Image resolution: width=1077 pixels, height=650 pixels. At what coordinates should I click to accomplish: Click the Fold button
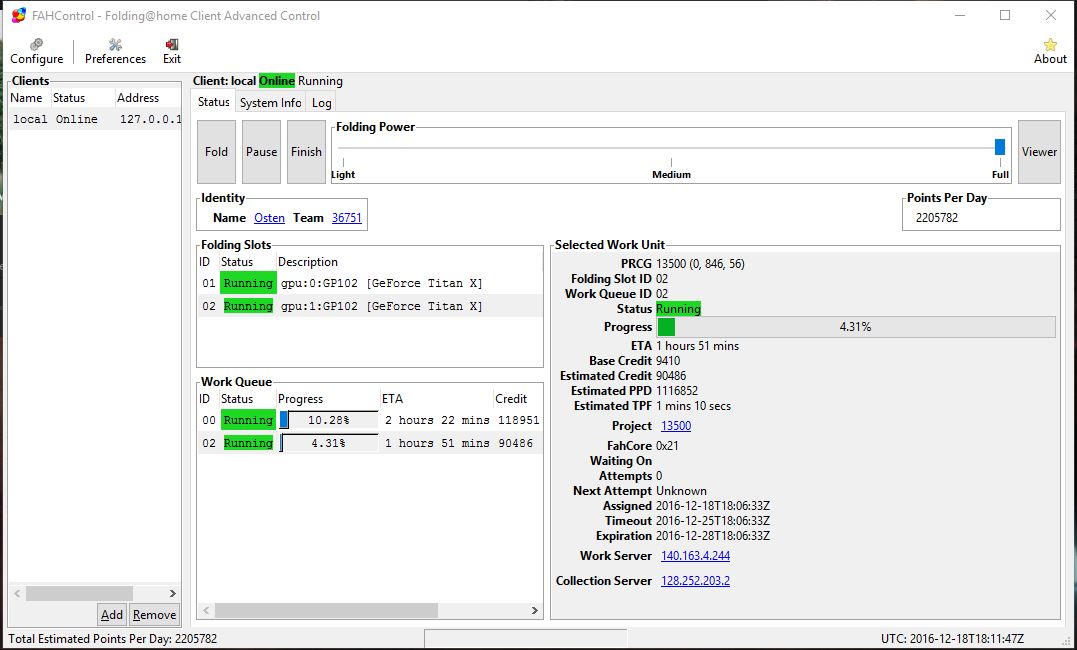(216, 152)
